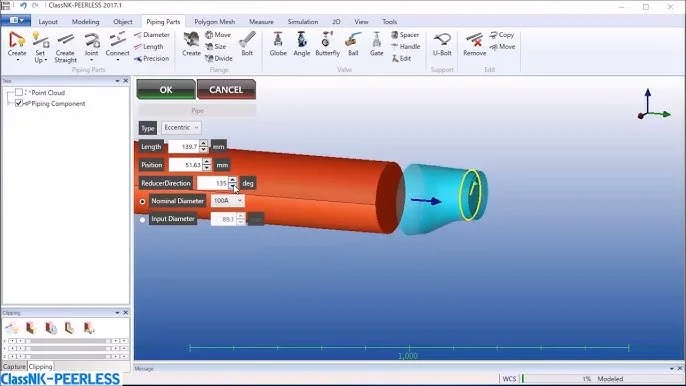Switch to the Capture bottom tab

coord(14,367)
